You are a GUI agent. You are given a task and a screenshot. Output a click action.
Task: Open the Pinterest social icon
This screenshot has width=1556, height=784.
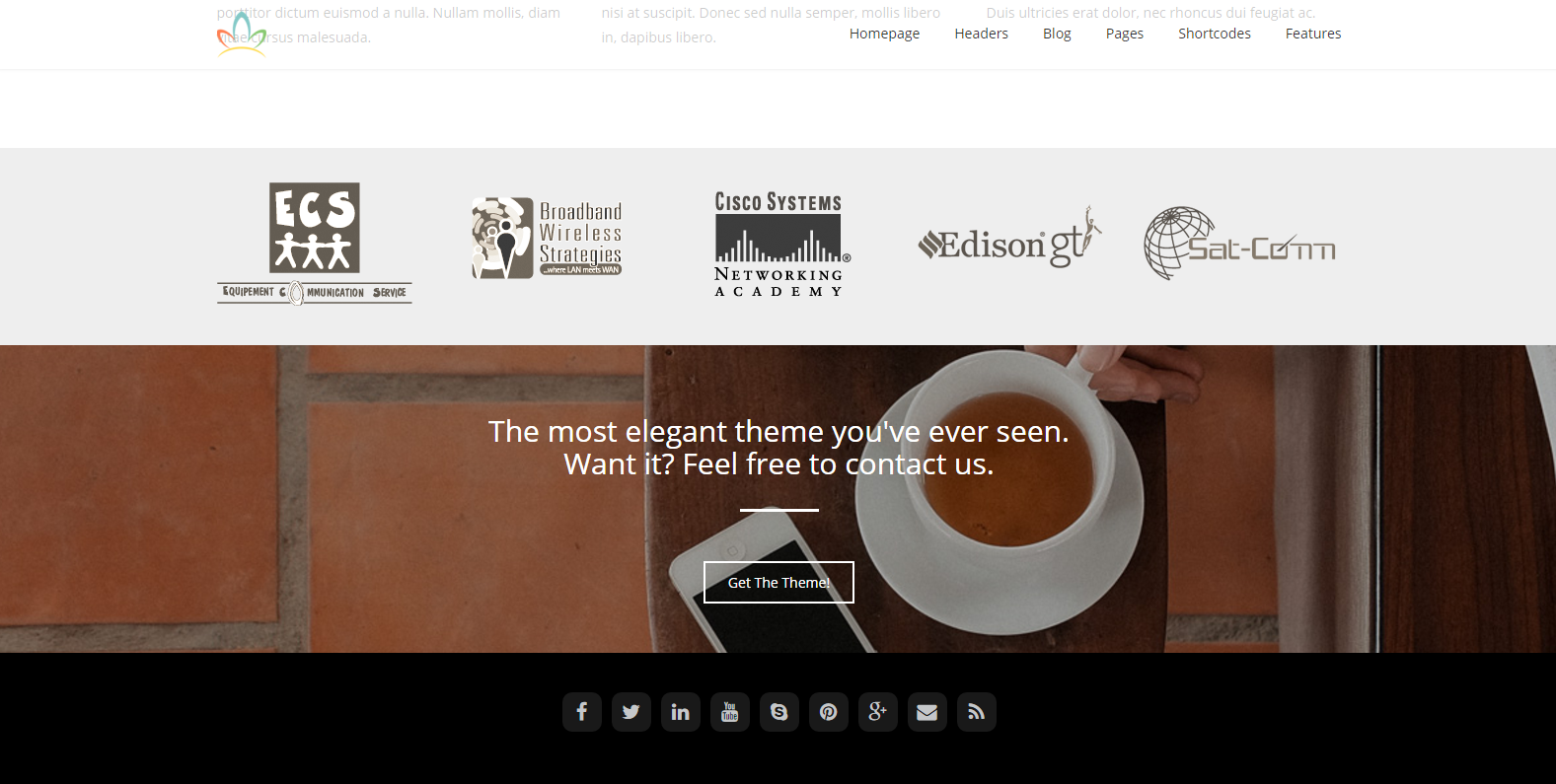tap(829, 712)
